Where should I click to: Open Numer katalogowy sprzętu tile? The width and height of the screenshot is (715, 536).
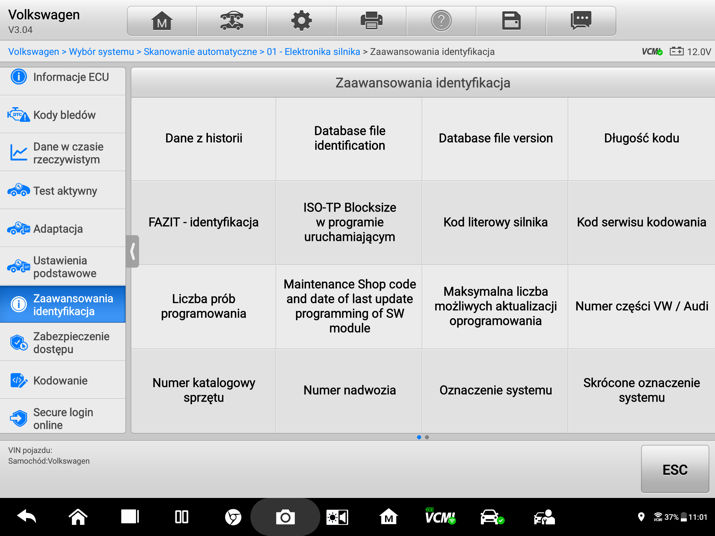[203, 390]
